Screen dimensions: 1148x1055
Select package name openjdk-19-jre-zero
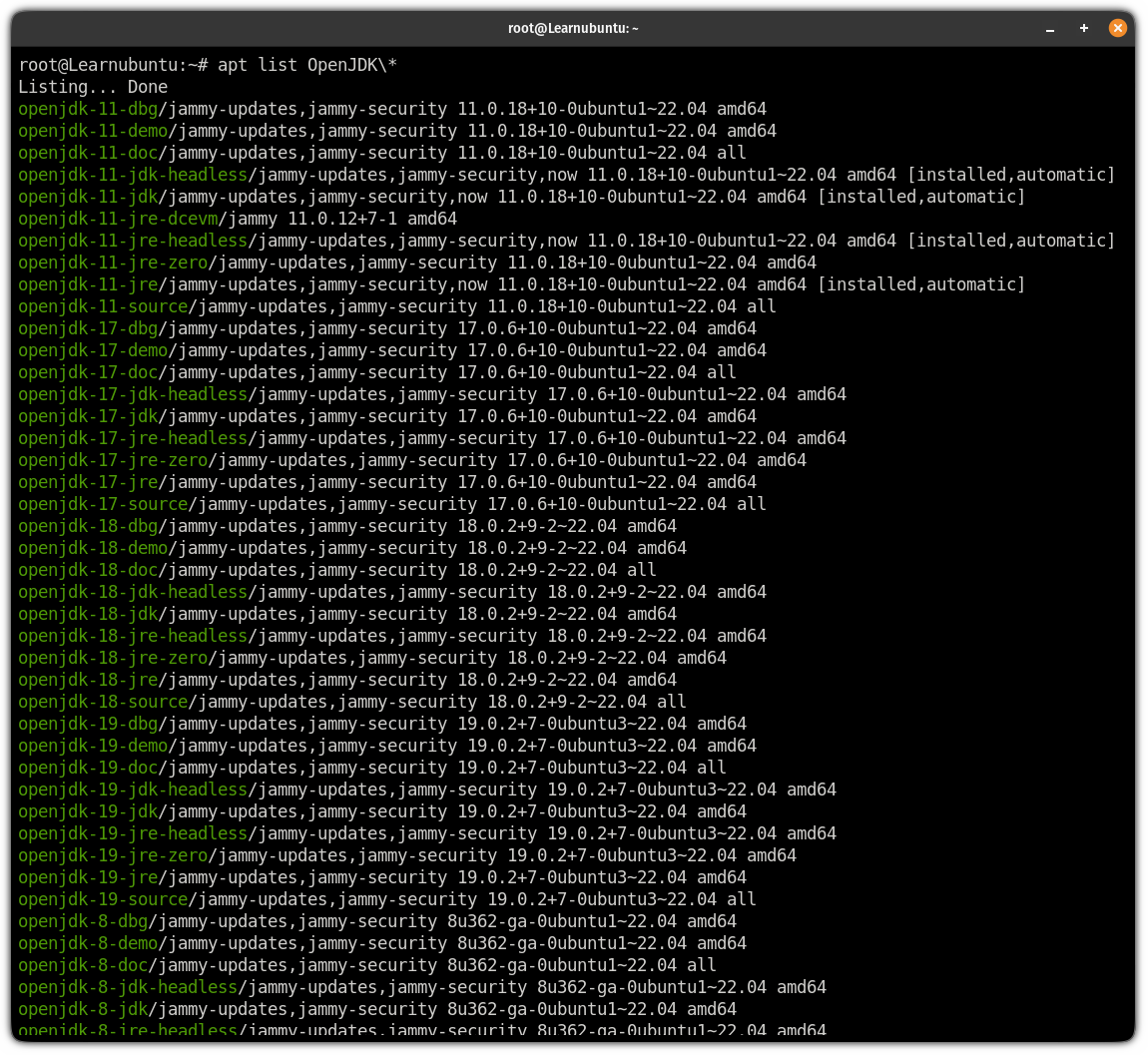[x=113, y=855]
